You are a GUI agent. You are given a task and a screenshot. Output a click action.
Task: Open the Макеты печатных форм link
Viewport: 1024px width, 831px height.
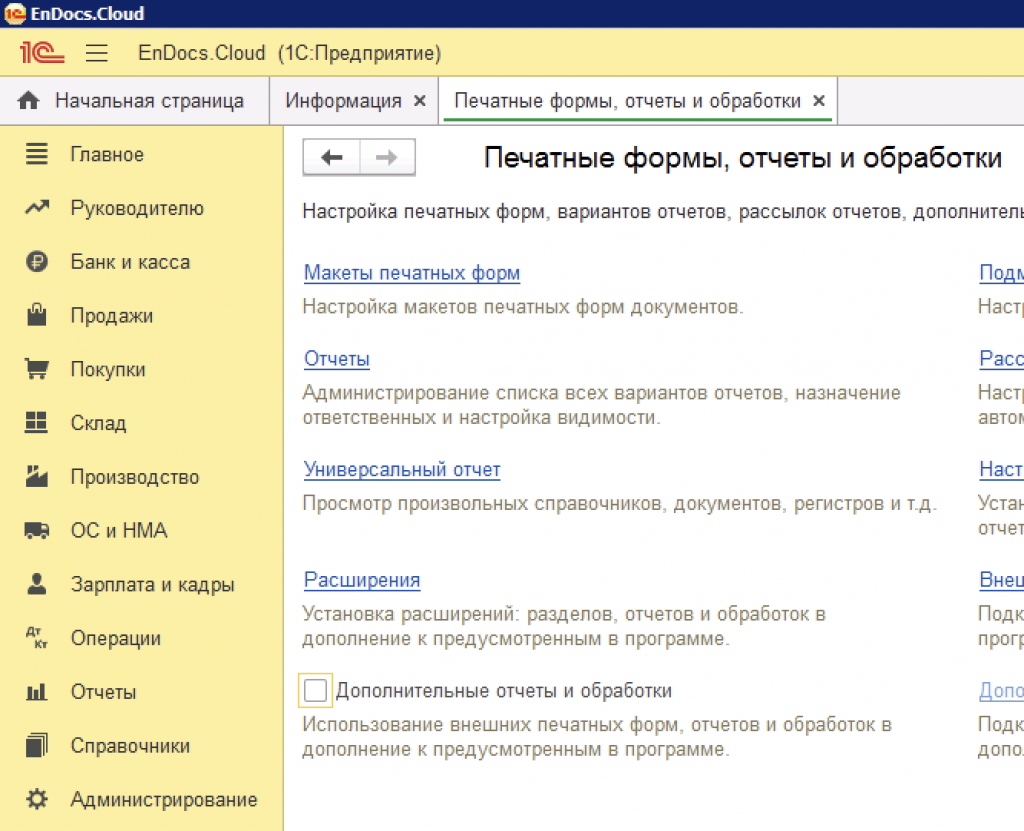412,272
